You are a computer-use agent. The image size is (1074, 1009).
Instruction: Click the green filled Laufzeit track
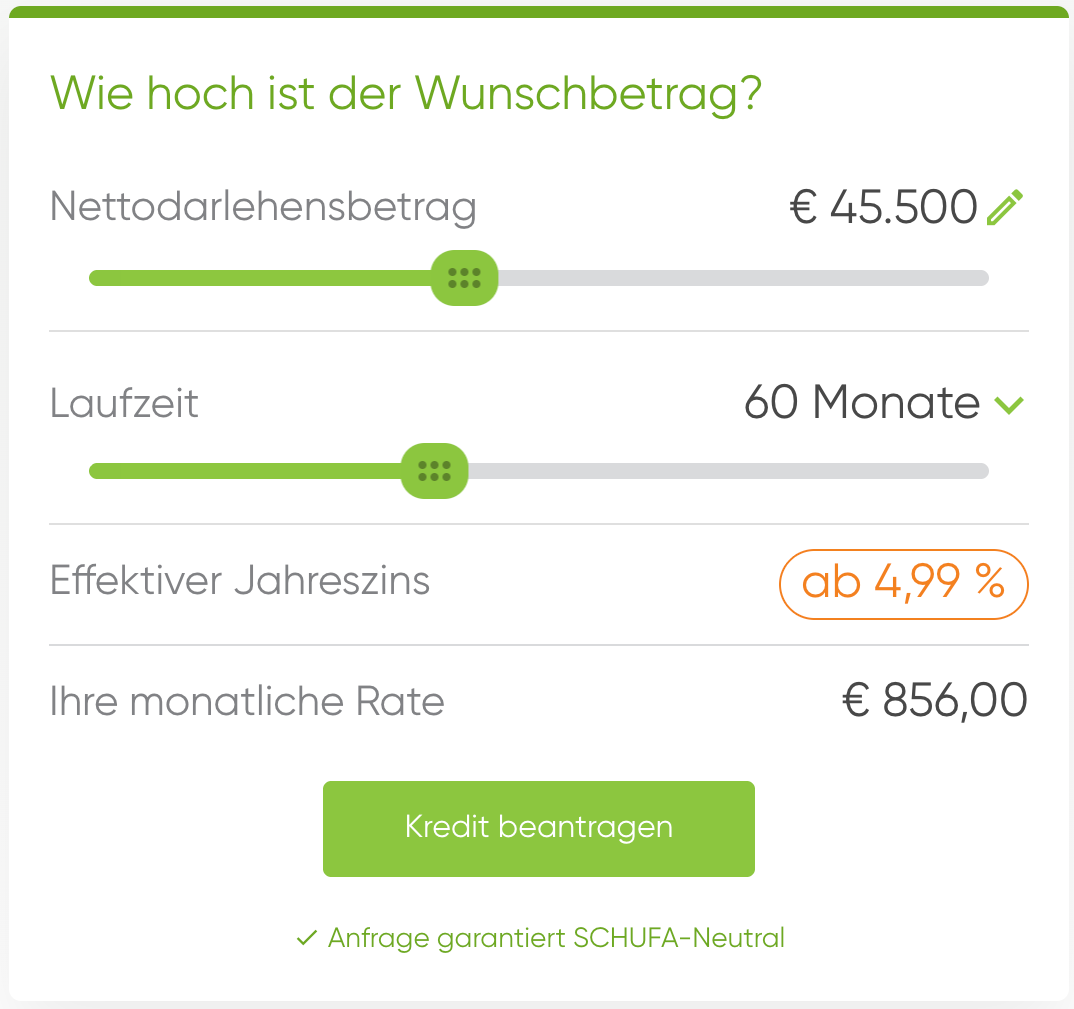245,471
